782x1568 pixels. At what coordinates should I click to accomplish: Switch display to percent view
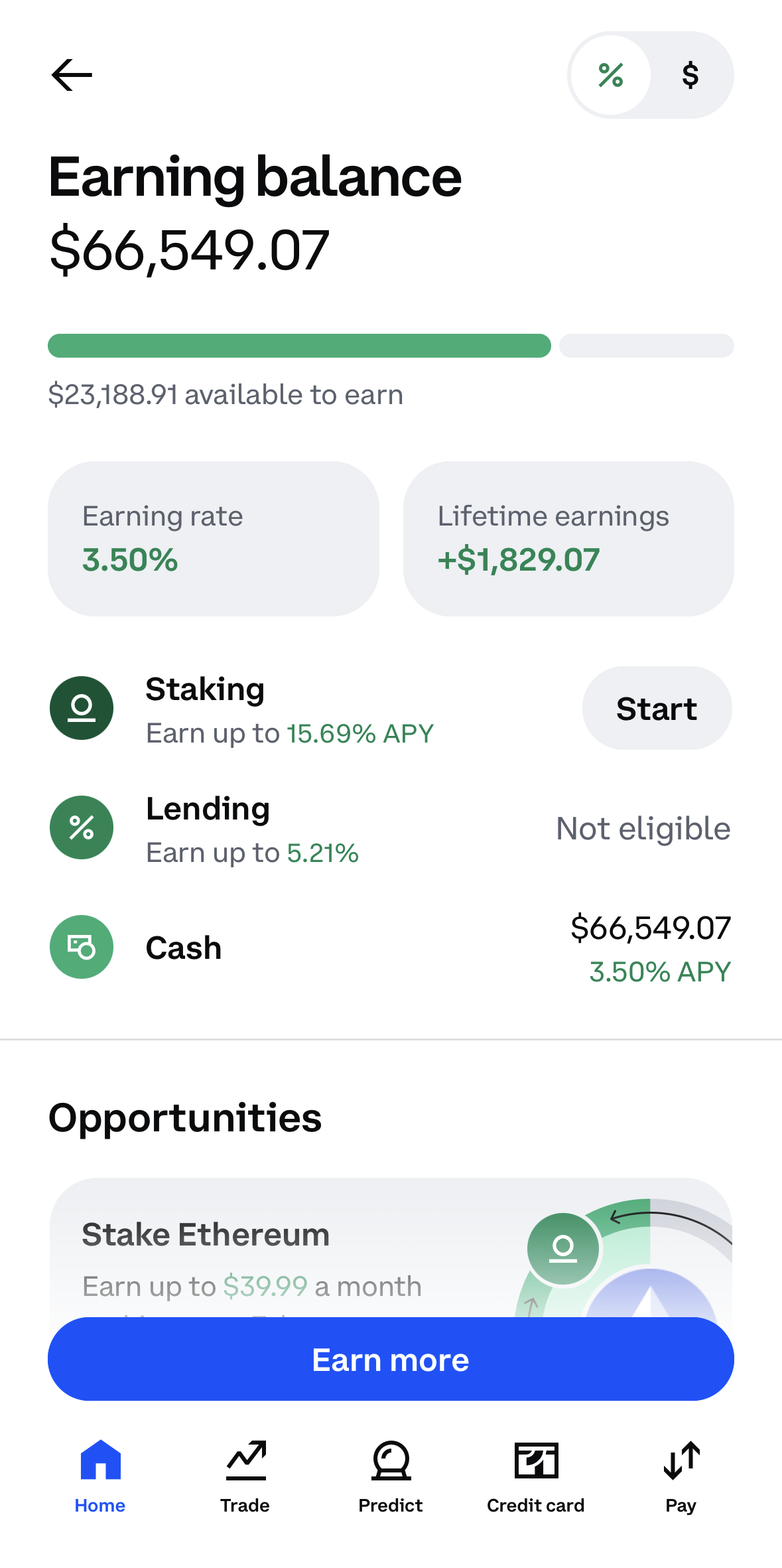(611, 75)
